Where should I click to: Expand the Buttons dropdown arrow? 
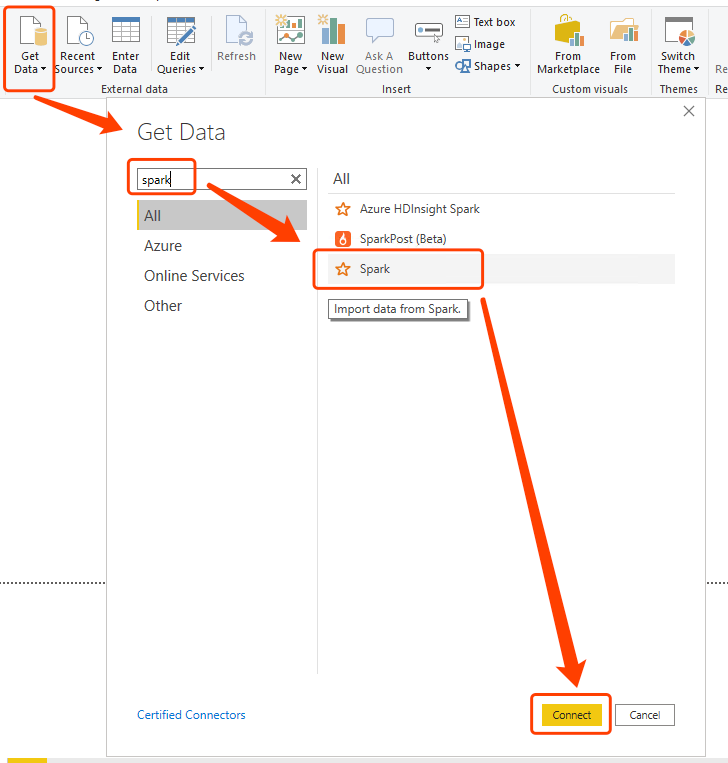coord(428,69)
